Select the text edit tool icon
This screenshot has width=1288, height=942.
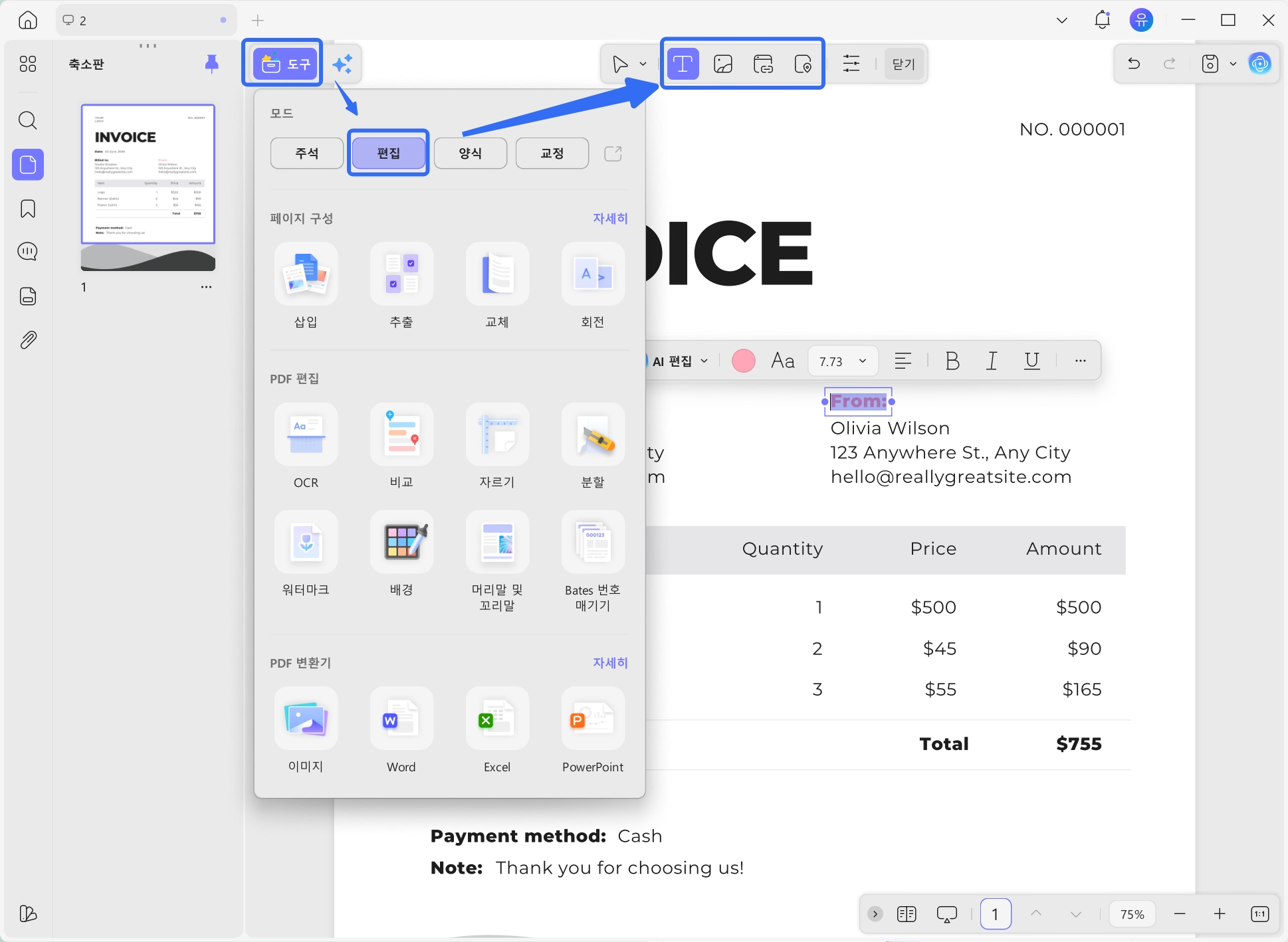[x=683, y=64]
